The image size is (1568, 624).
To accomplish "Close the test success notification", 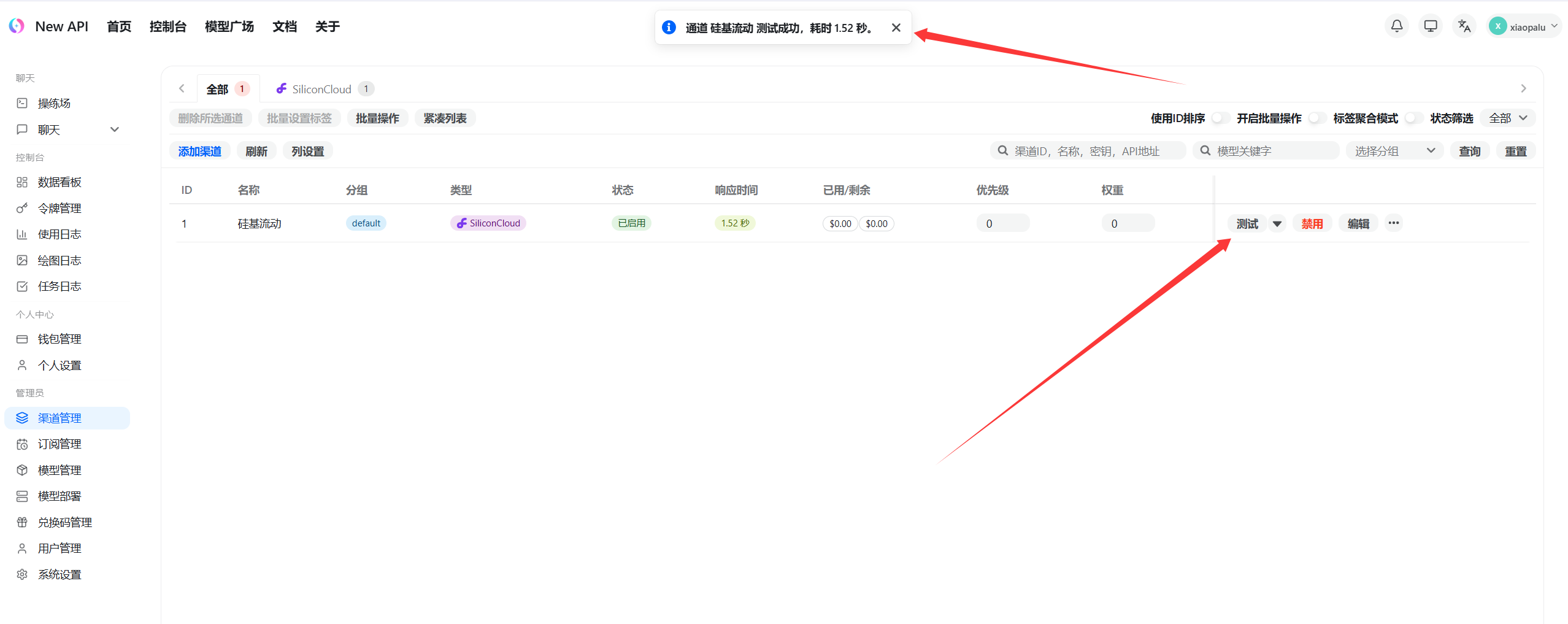I will pyautogui.click(x=896, y=28).
